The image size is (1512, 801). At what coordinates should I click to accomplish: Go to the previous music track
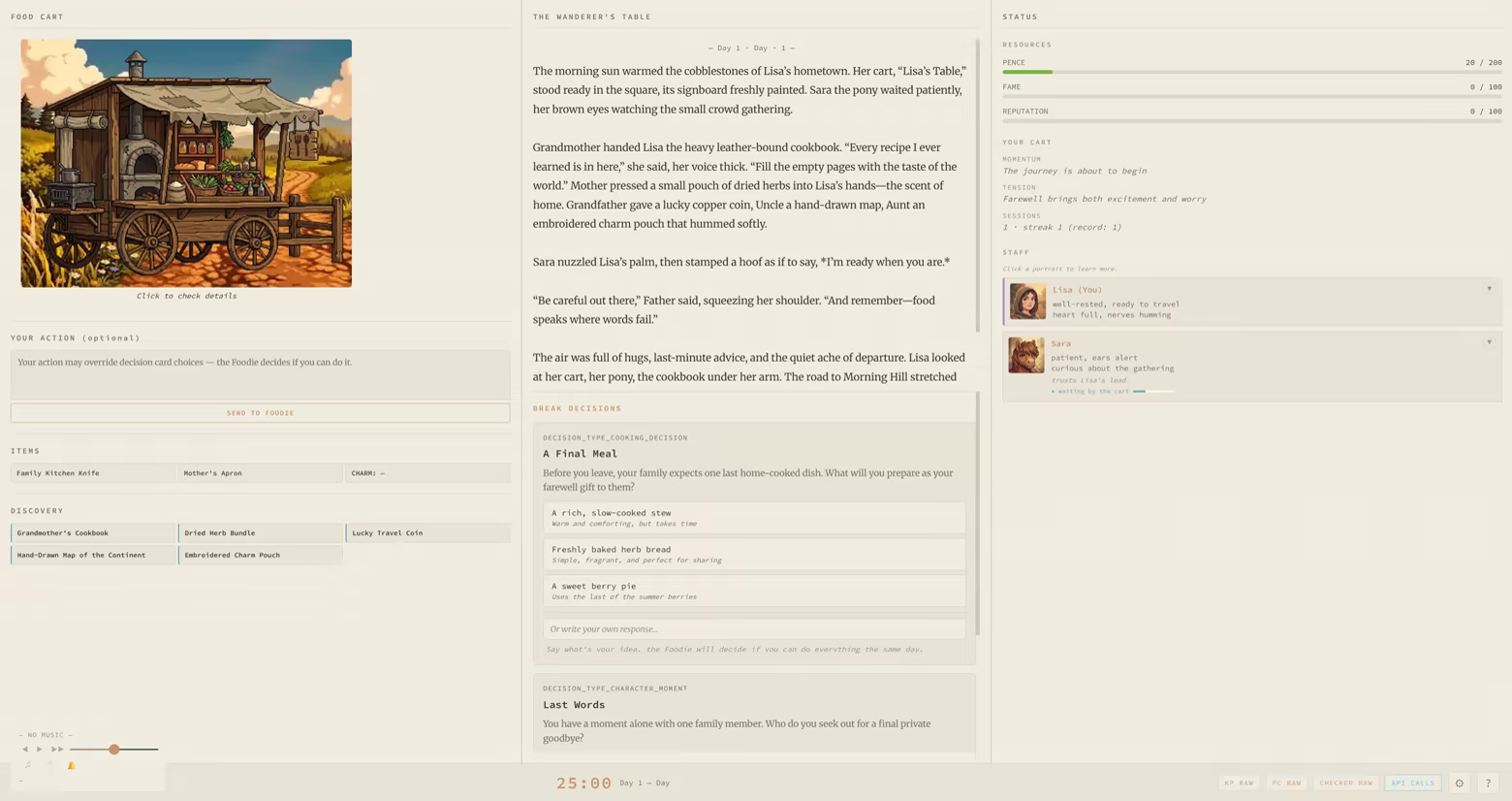[25, 750]
